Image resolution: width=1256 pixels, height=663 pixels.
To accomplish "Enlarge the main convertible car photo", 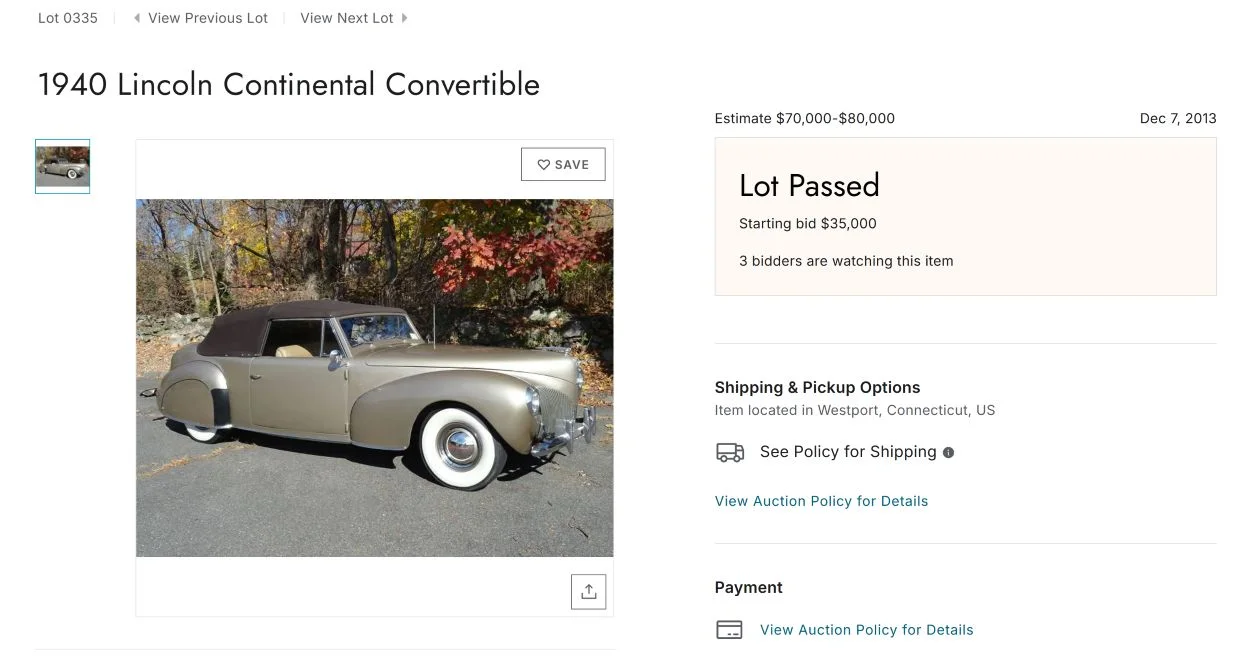I will click(374, 377).
